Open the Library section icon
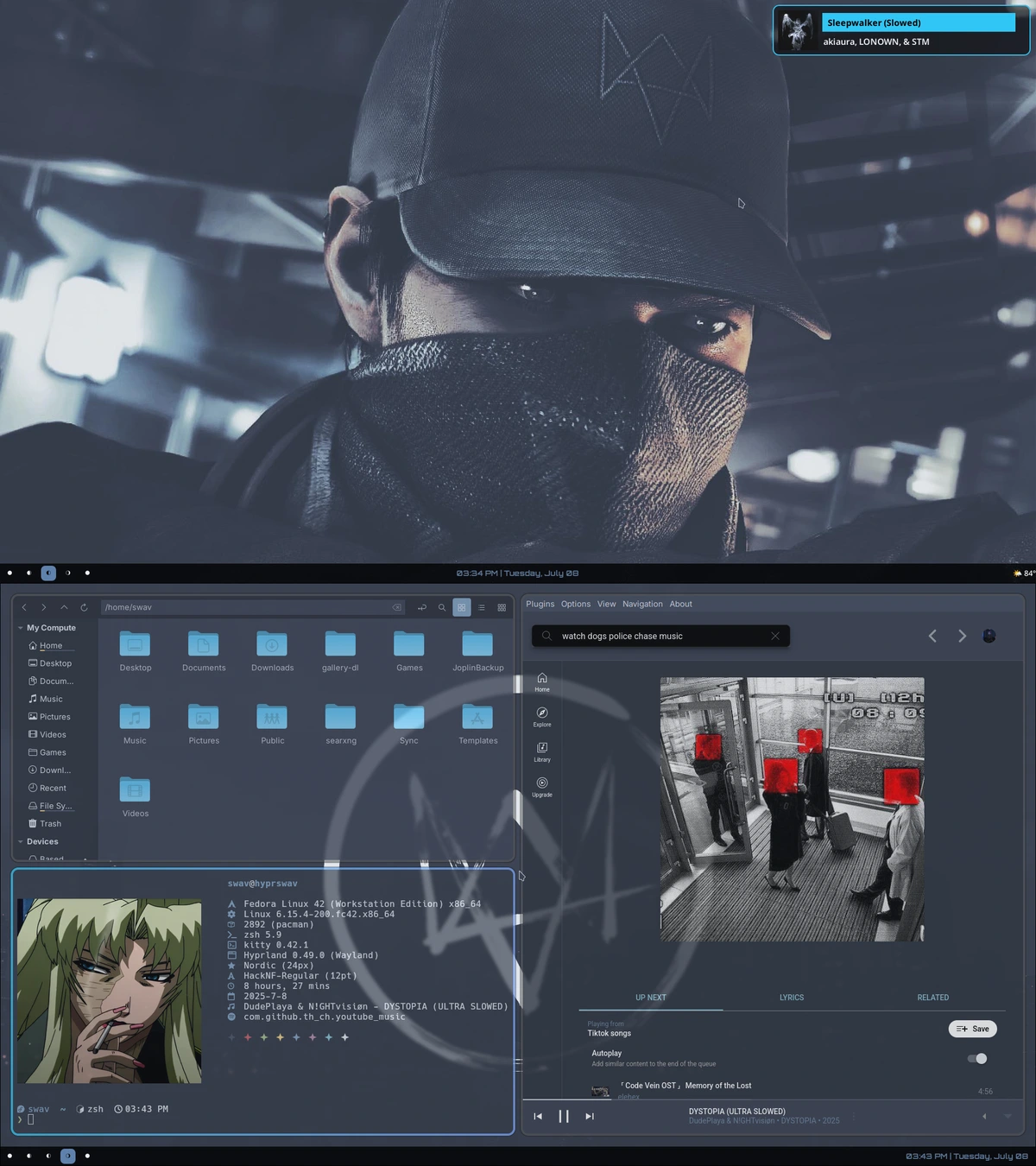The width and height of the screenshot is (1036, 1166). [541, 751]
